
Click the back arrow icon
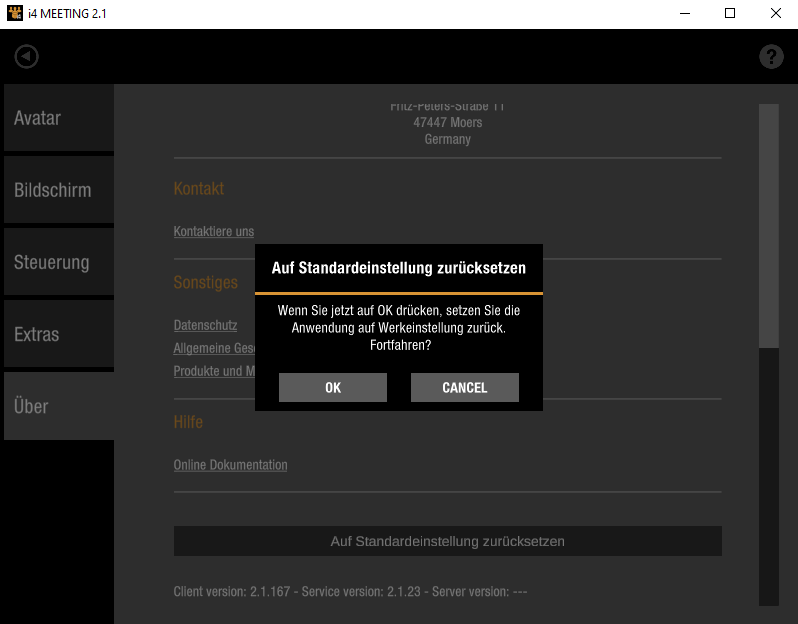[x=27, y=56]
